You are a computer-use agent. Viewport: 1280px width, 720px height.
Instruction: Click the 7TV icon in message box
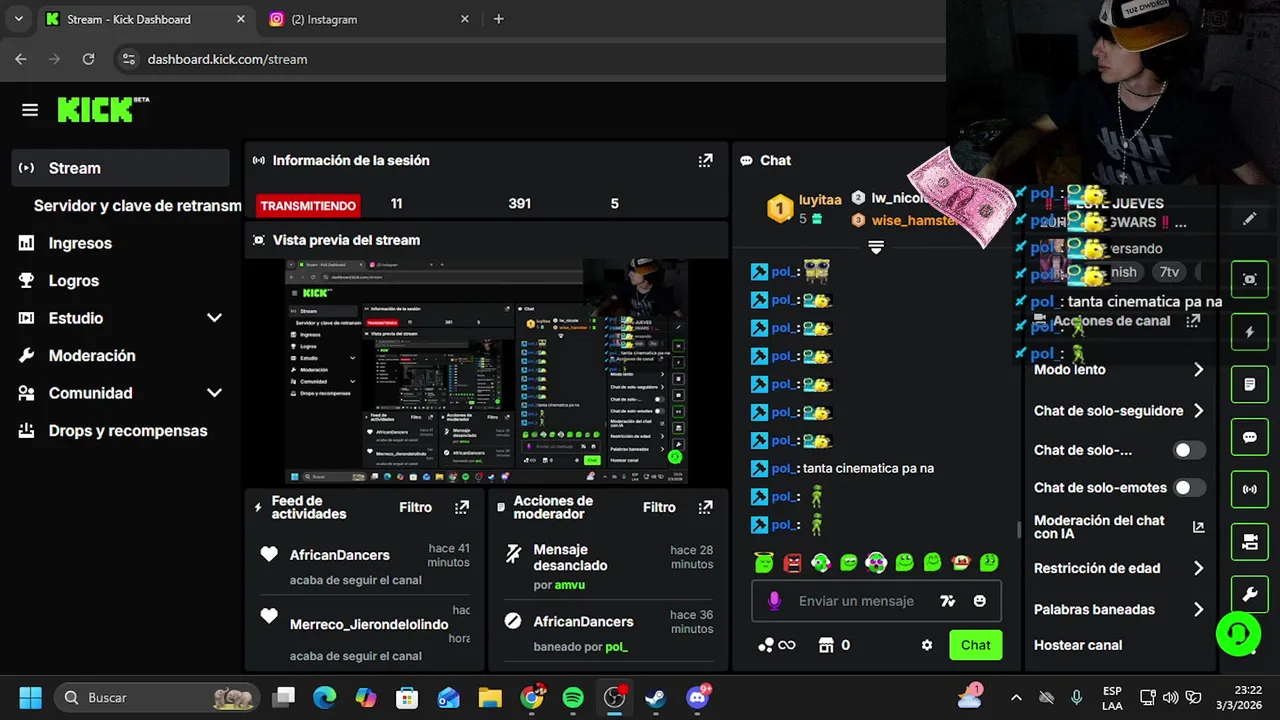click(x=948, y=601)
